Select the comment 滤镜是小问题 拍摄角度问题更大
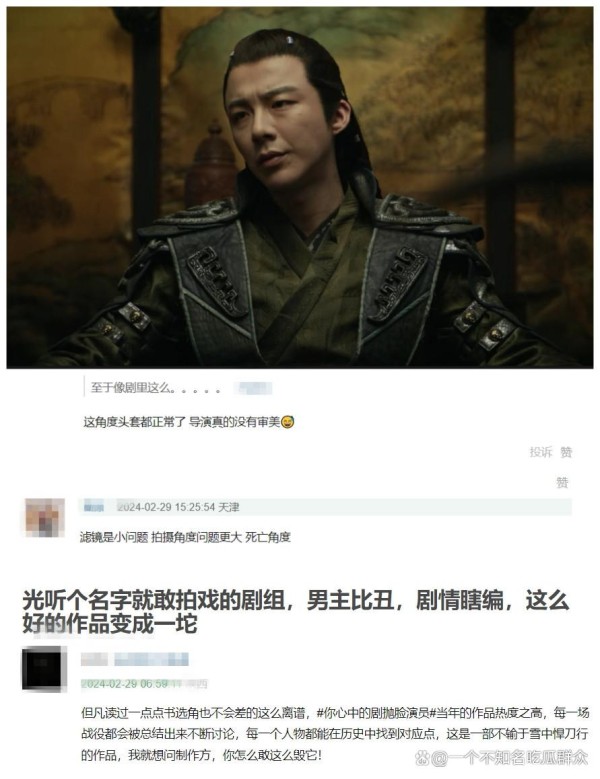This screenshot has width=600, height=779. 185,537
